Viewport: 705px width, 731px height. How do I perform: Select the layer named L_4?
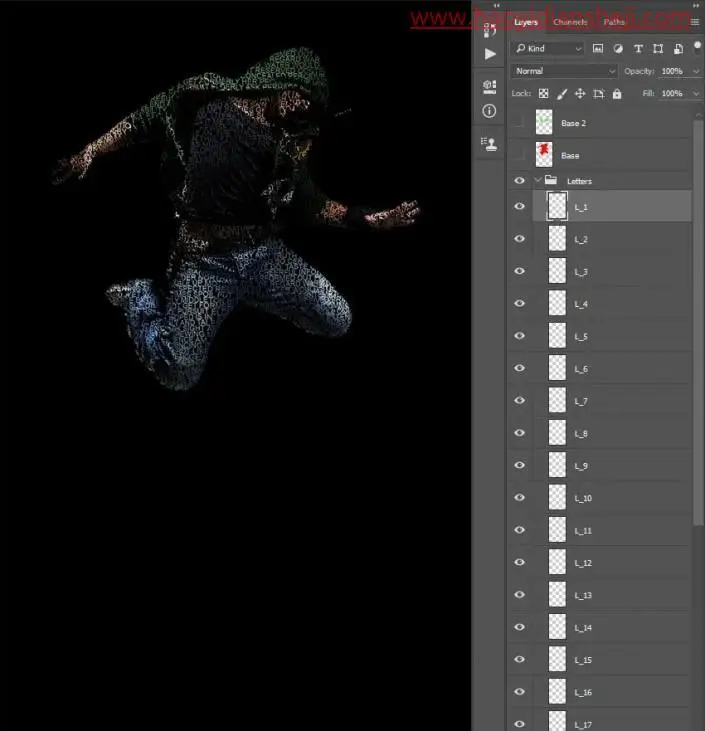pyautogui.click(x=581, y=304)
